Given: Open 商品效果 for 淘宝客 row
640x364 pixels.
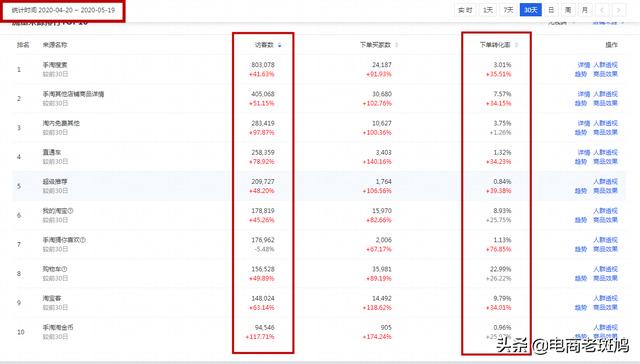Looking at the screenshot, I should point(605,307).
